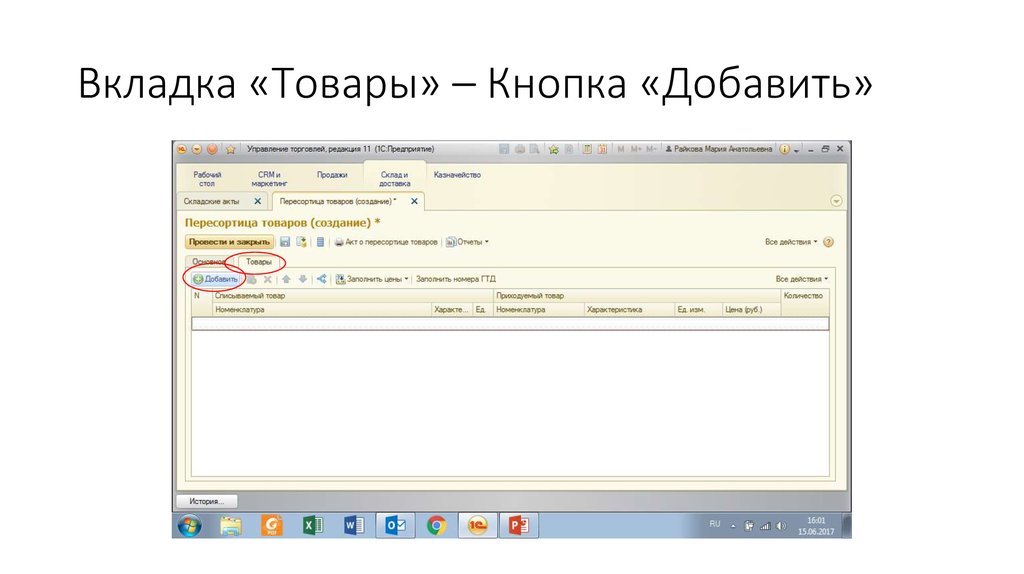The image size is (1024, 574).
Task: Open the info icon in title bar
Action: coord(784,149)
